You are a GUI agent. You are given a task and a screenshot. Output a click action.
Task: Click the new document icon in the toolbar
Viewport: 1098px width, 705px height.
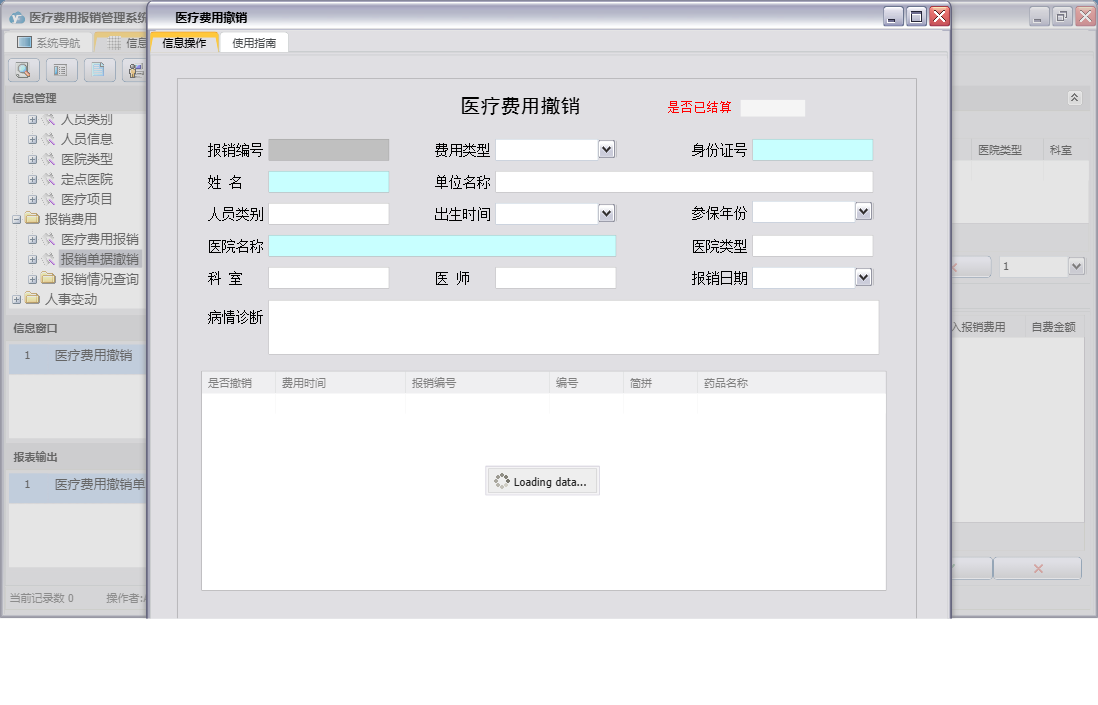pyautogui.click(x=100, y=70)
